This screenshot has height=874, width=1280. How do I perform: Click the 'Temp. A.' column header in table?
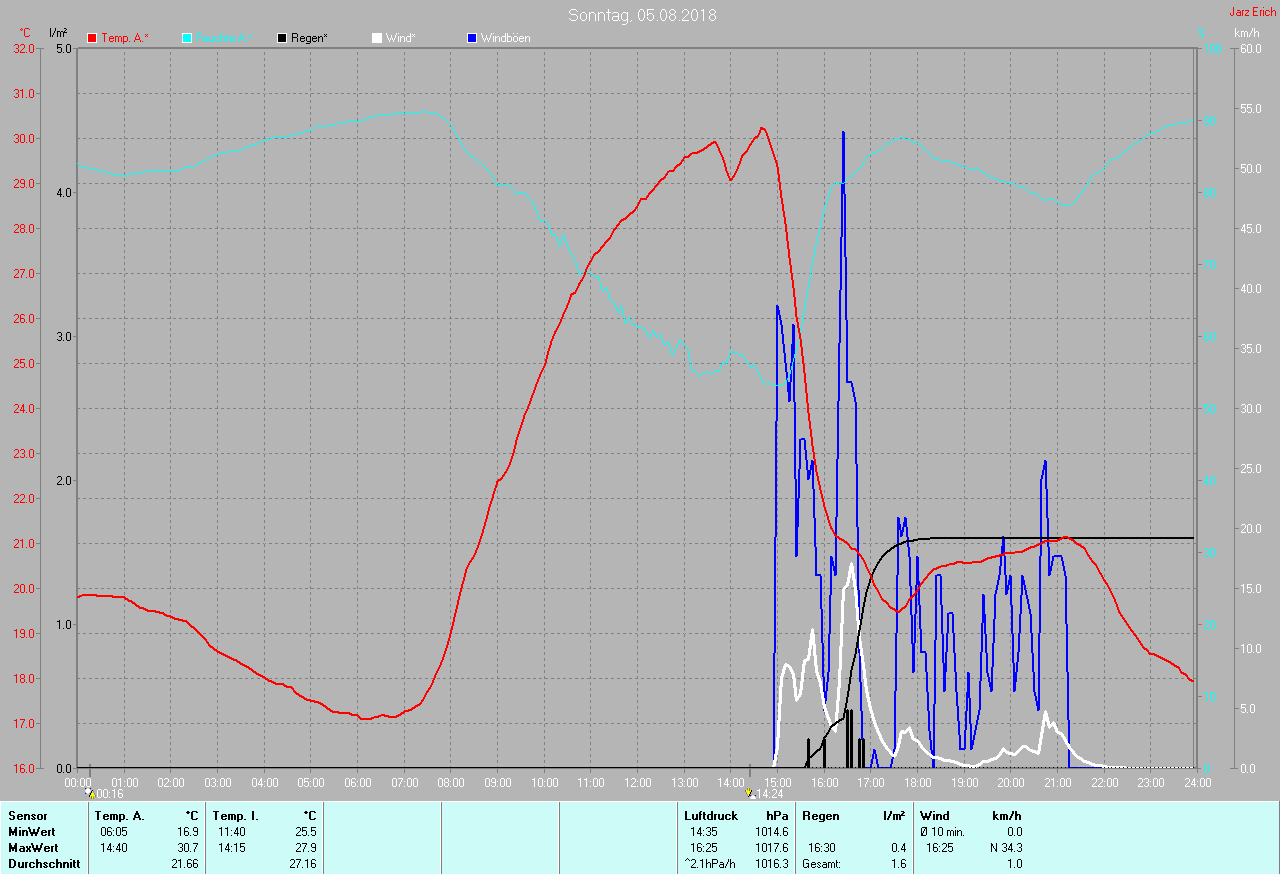tap(120, 816)
